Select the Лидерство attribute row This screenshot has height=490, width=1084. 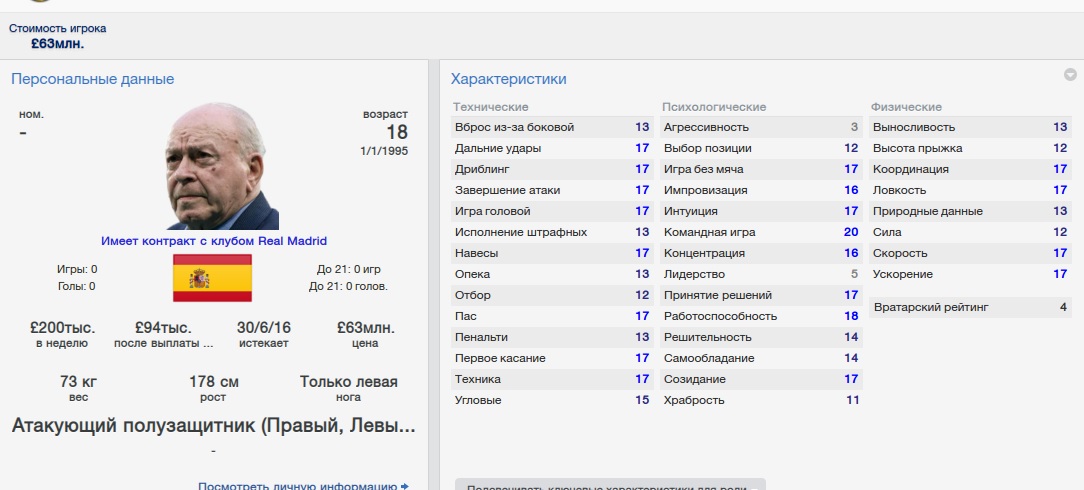pyautogui.click(x=760, y=274)
